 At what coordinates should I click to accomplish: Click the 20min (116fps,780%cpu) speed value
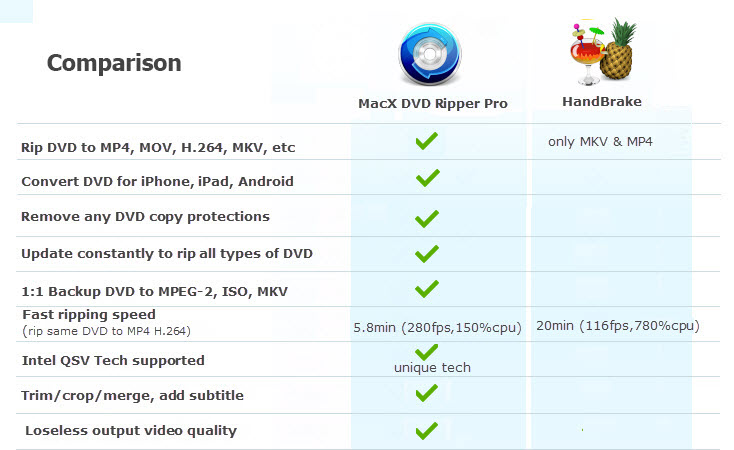tap(618, 325)
